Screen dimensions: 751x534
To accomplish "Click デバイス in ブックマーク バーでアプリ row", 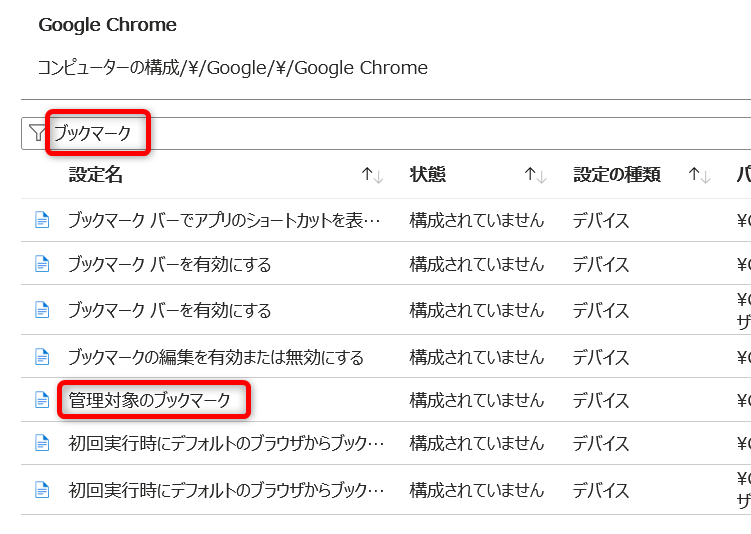I will click(x=601, y=220).
